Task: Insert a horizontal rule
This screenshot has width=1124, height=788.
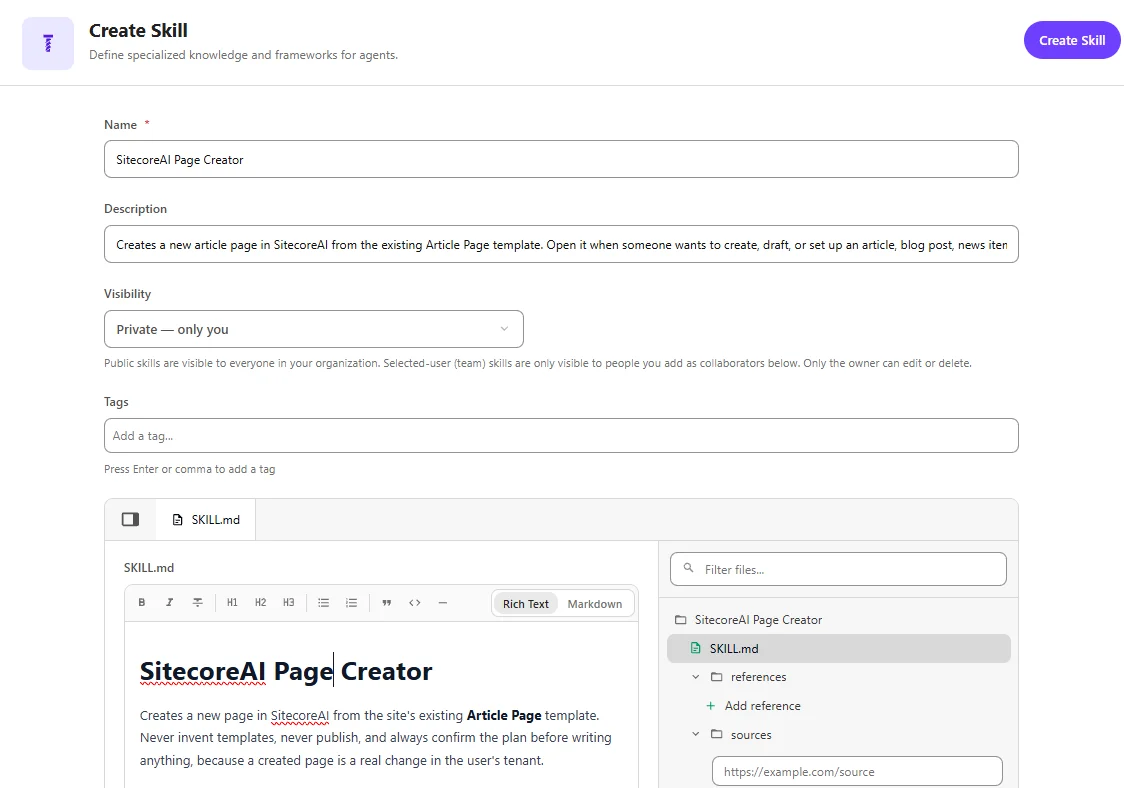Action: (x=442, y=602)
